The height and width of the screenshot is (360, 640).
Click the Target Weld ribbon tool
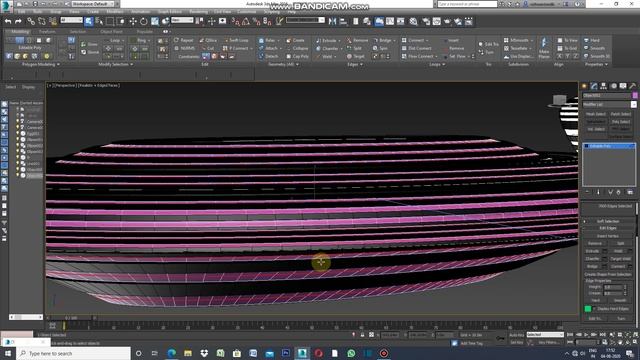[x=356, y=56]
